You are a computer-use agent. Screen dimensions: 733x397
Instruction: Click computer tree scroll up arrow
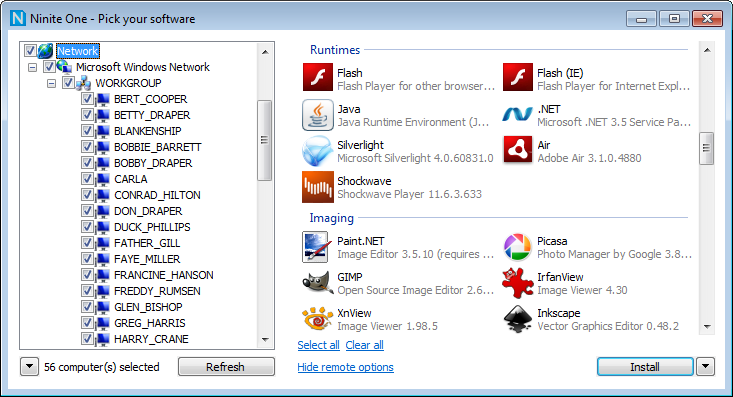(x=265, y=52)
